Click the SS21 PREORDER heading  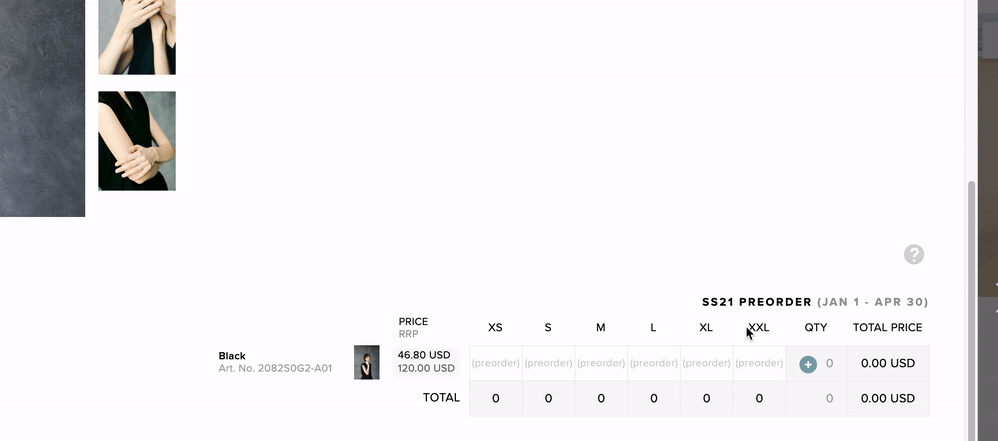(x=756, y=302)
